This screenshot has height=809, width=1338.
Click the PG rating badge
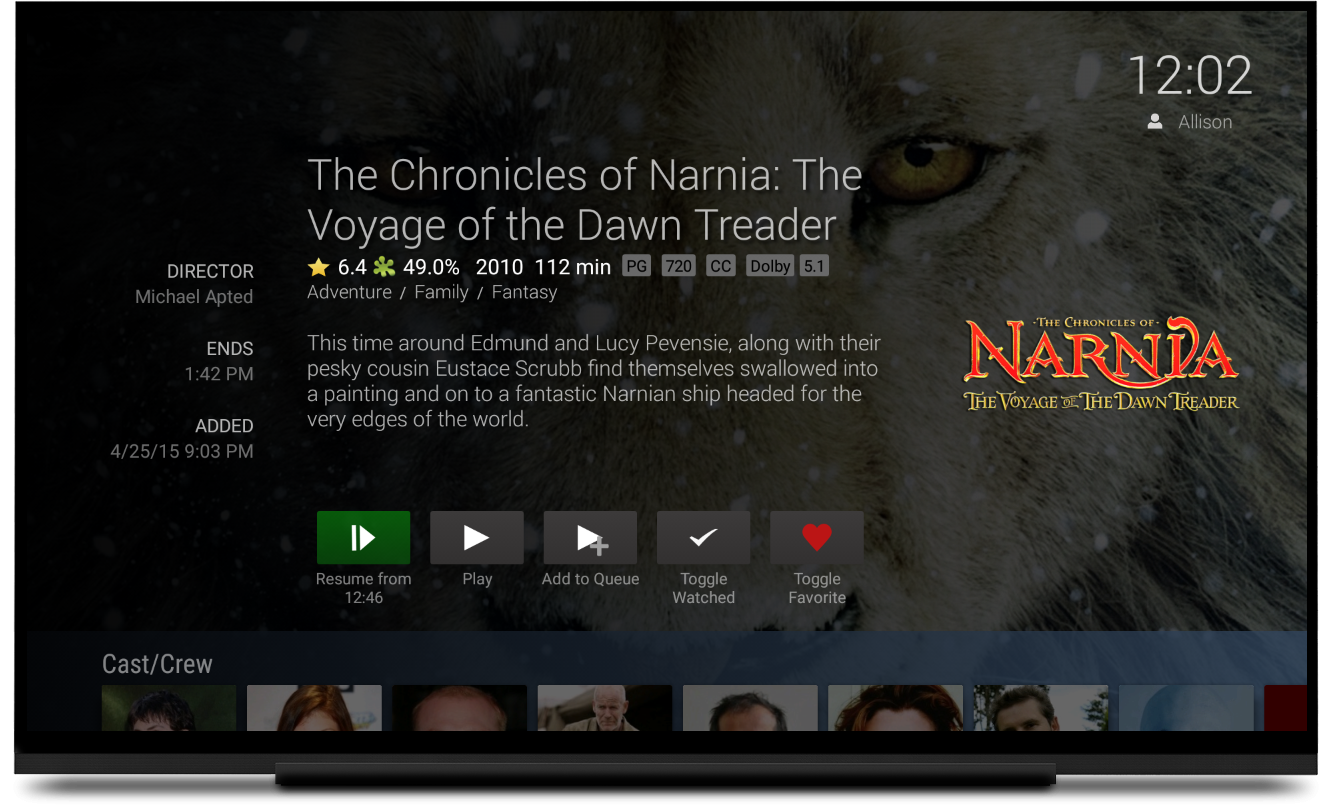636,267
